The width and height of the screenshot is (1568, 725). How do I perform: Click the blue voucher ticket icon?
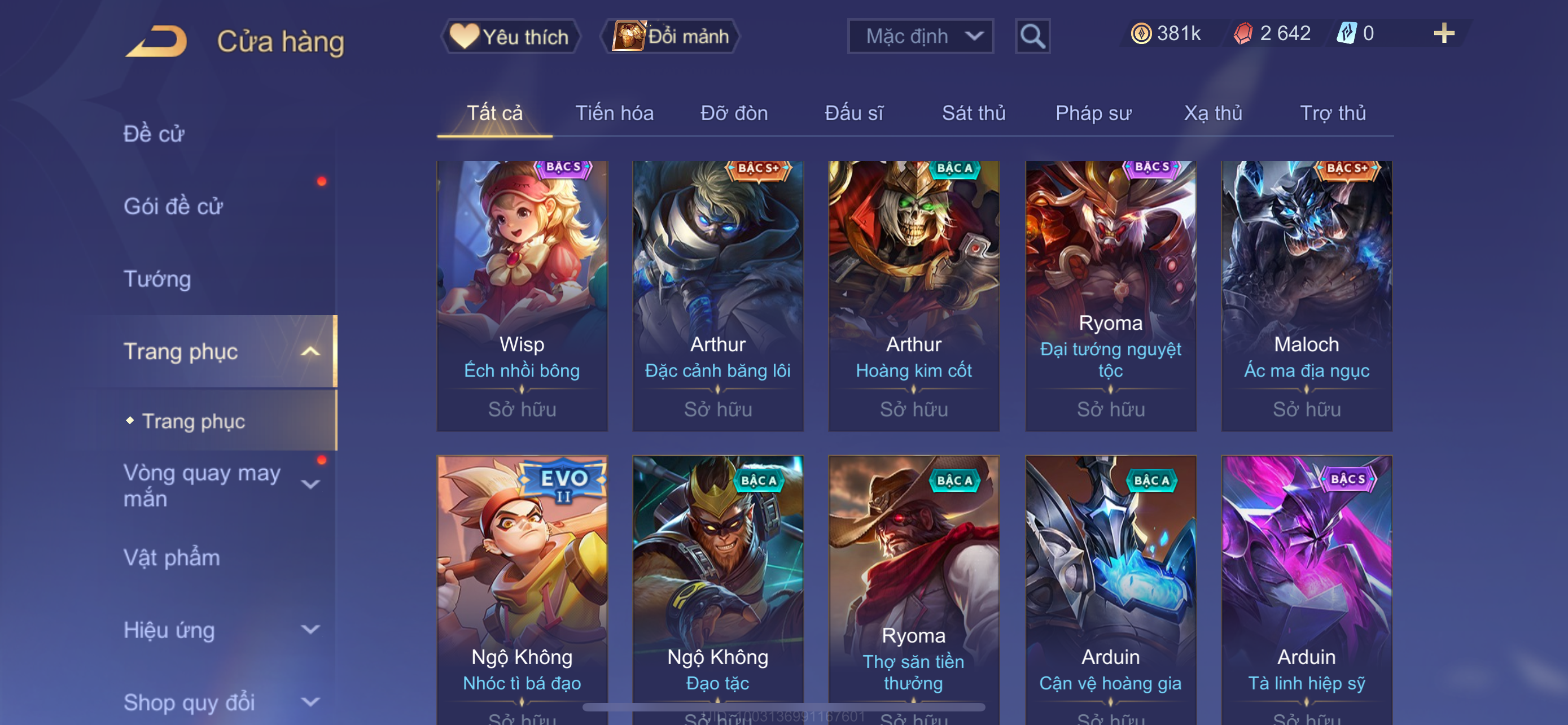pyautogui.click(x=1346, y=33)
